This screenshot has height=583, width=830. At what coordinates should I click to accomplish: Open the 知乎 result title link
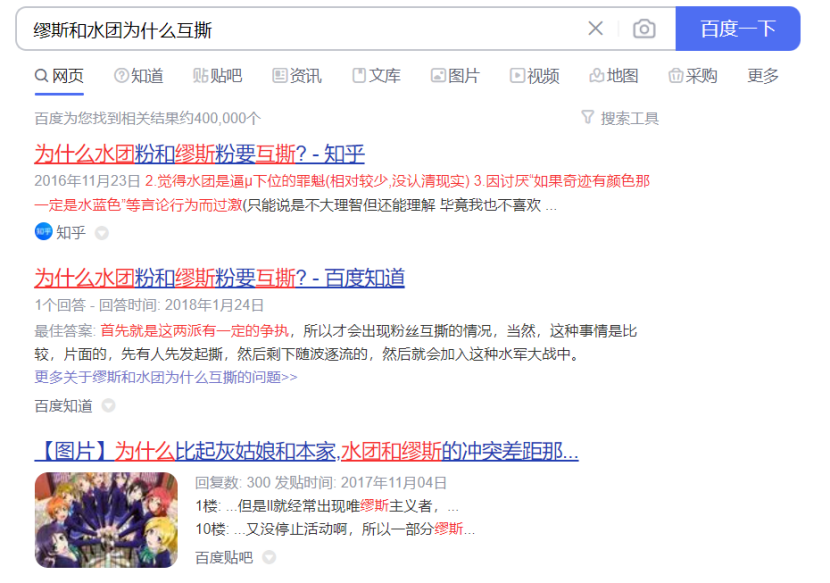(200, 154)
